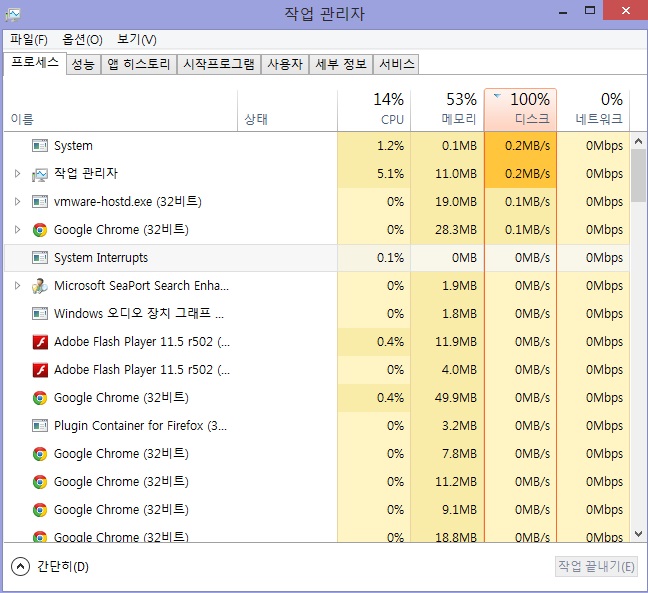Open the 옵션(O) menu
This screenshot has width=648, height=593.
[x=82, y=40]
